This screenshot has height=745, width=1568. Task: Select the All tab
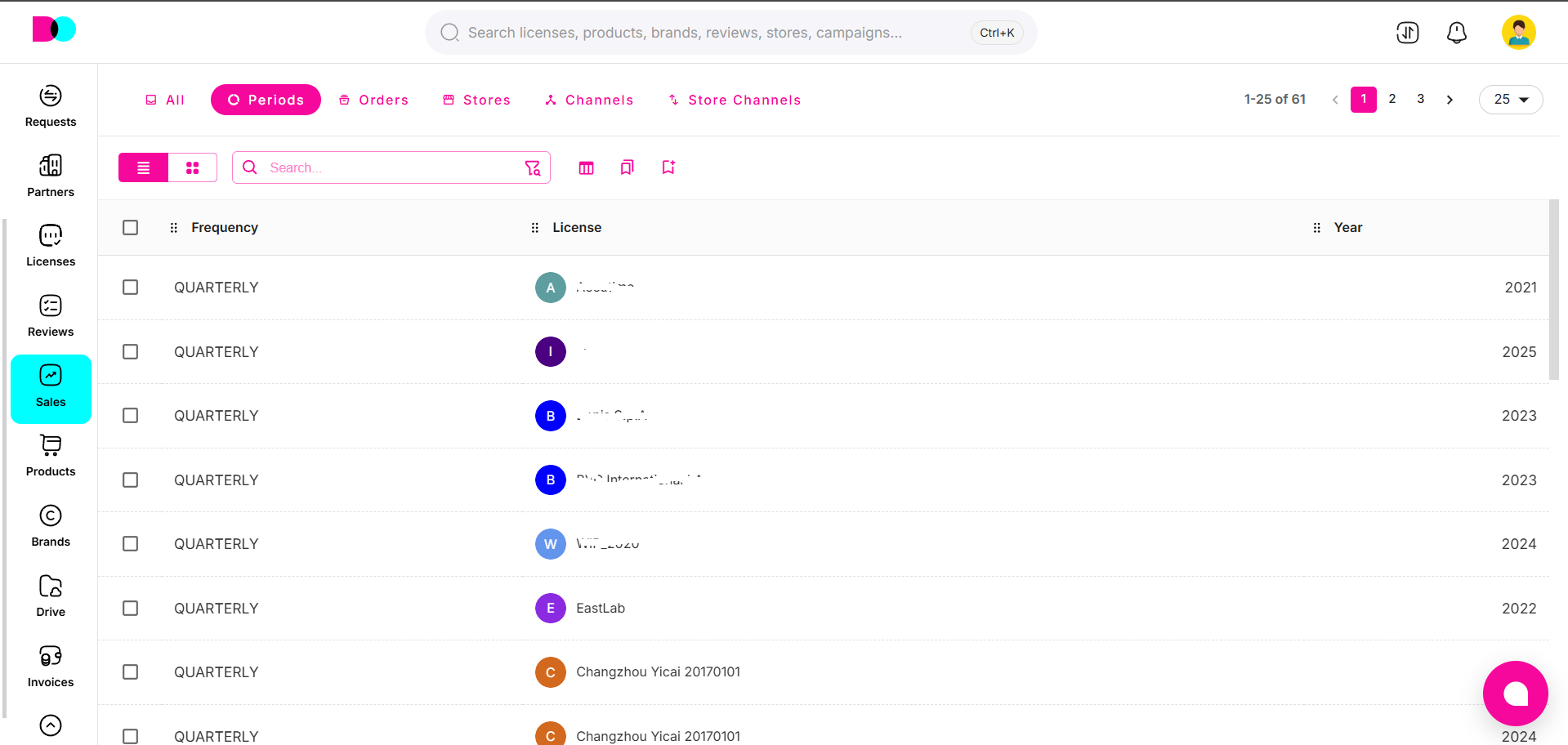pos(165,100)
